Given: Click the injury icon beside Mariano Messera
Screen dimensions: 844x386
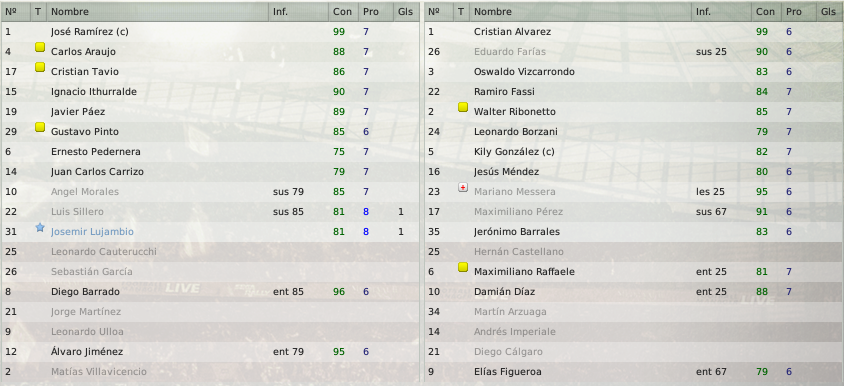Looking at the screenshot, I should [463, 187].
